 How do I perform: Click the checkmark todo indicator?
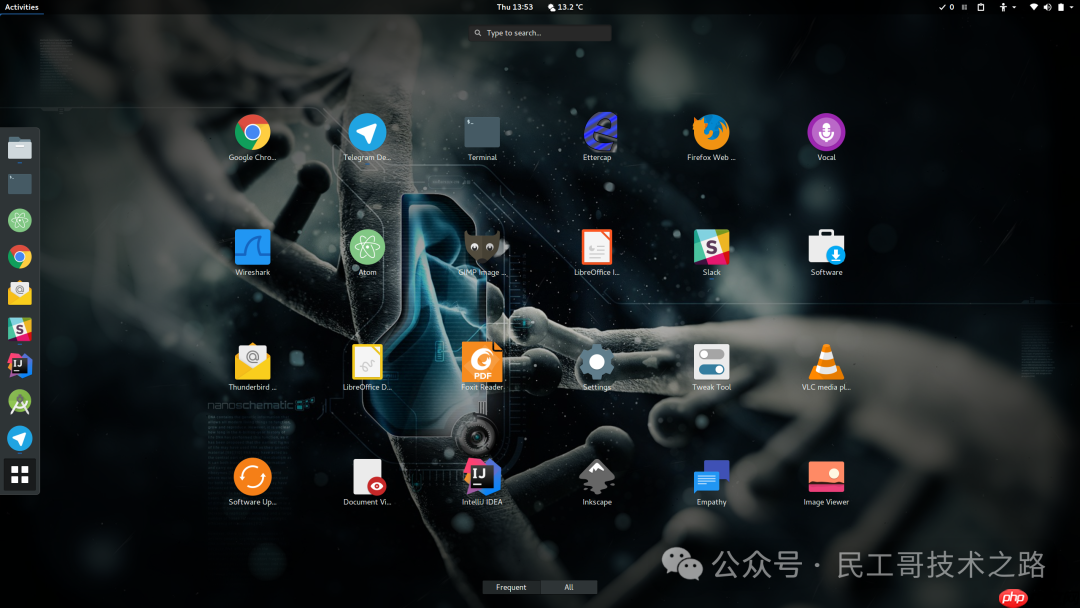pos(946,7)
